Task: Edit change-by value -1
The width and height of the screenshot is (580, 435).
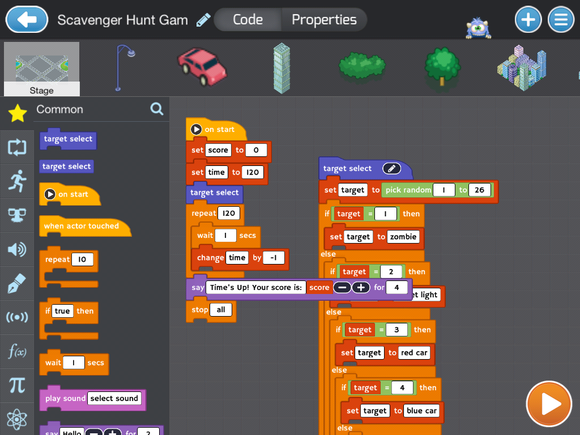Action: coord(274,258)
